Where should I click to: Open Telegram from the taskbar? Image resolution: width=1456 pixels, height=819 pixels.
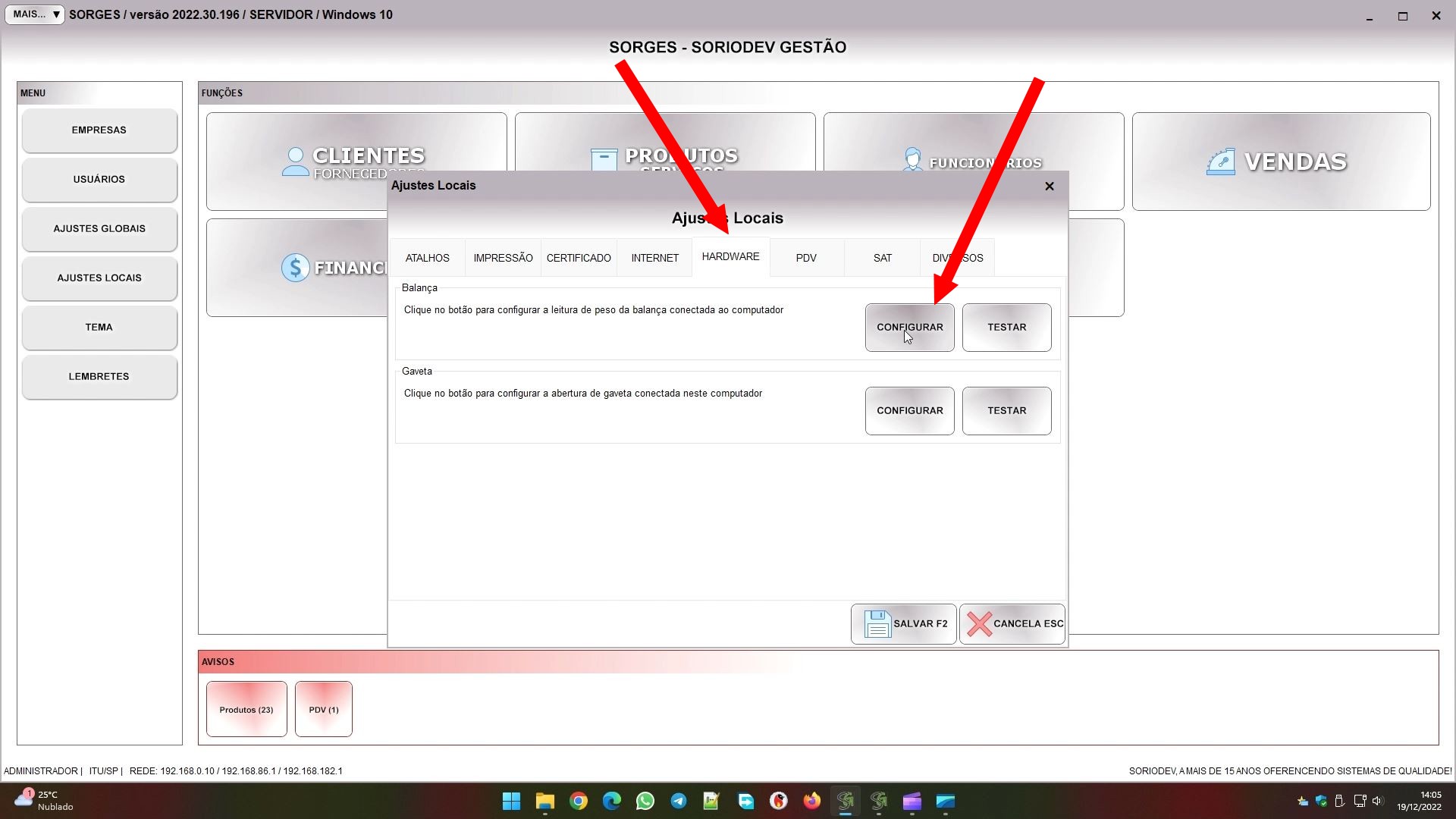pos(679,802)
